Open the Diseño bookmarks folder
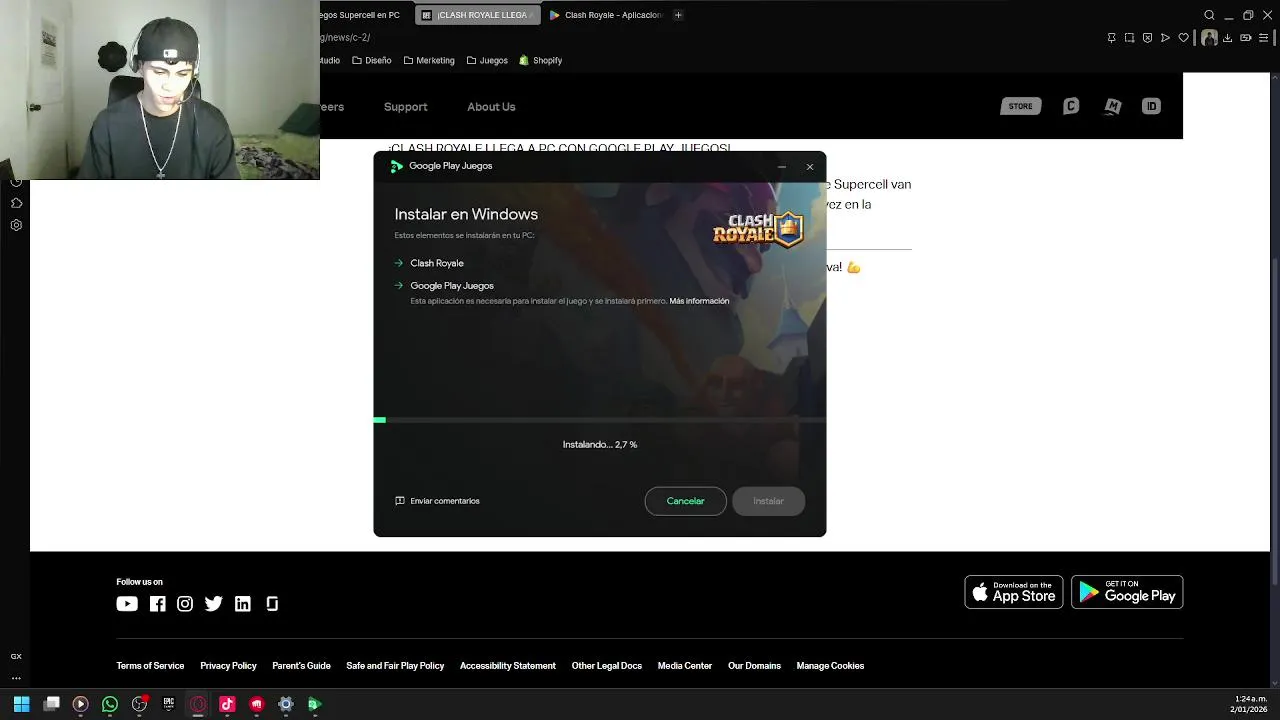Screen dimensions: 1280x720 tap(371, 60)
